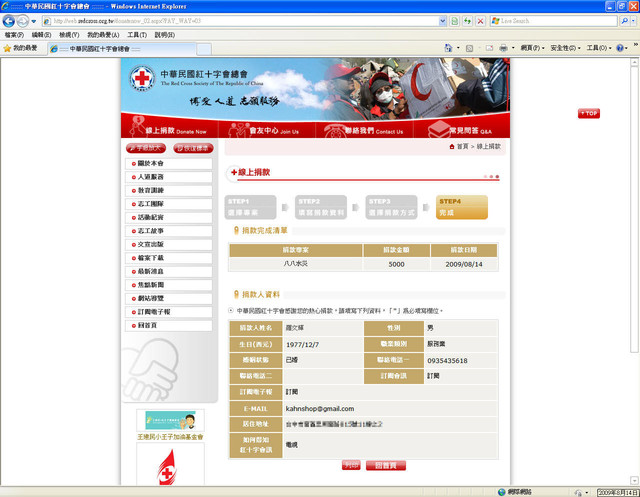Open 教育訓練 sidebar item

[x=169, y=191]
